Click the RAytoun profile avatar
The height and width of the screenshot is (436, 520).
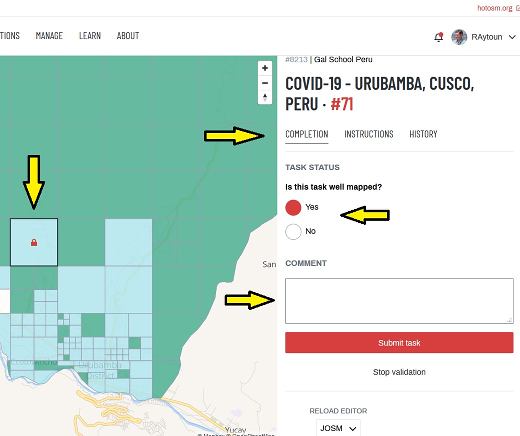point(459,37)
